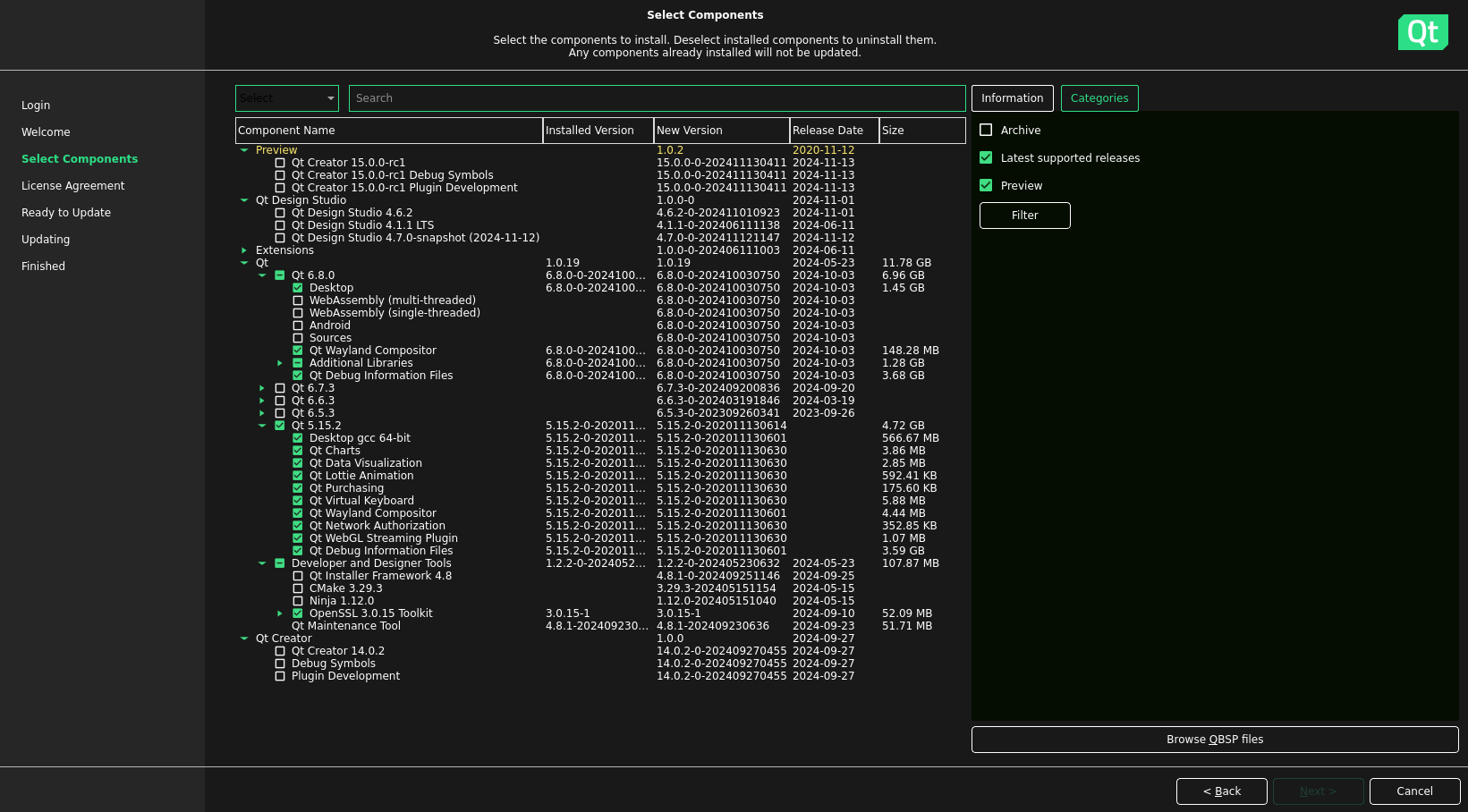Expand OpenSSL 3.0.15 Toolkit node

[280, 613]
